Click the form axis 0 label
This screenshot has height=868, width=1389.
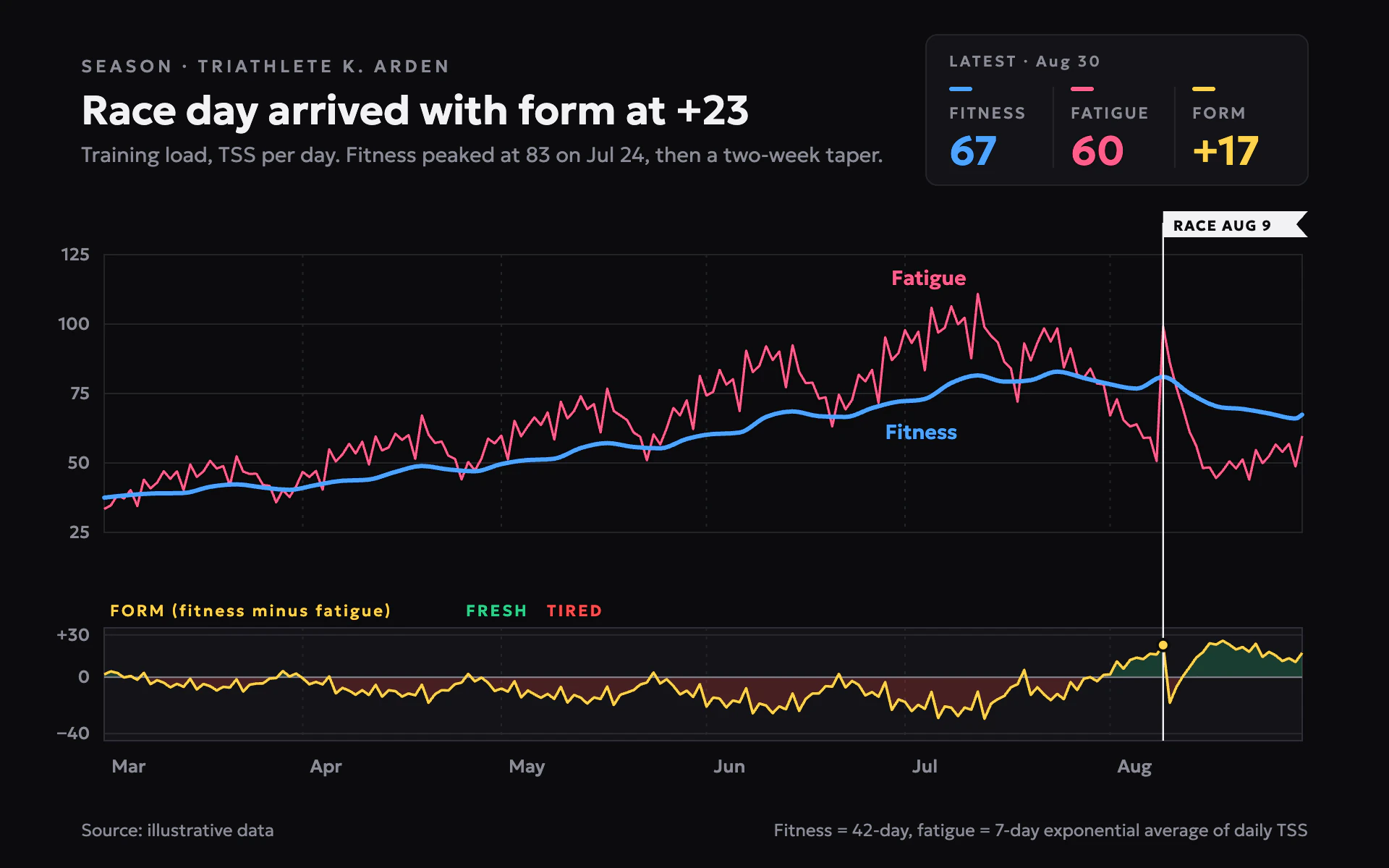[84, 677]
